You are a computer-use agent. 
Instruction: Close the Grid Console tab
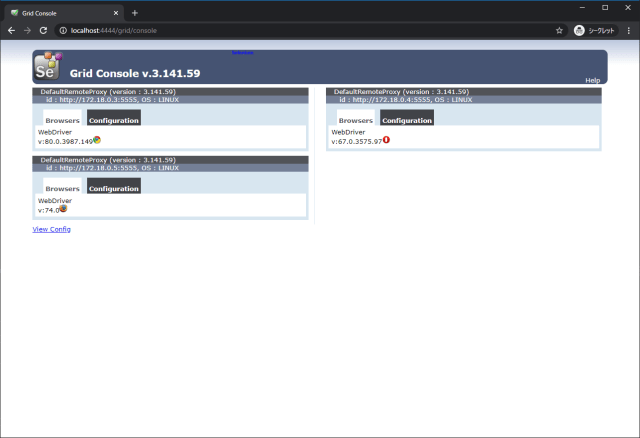click(x=116, y=13)
